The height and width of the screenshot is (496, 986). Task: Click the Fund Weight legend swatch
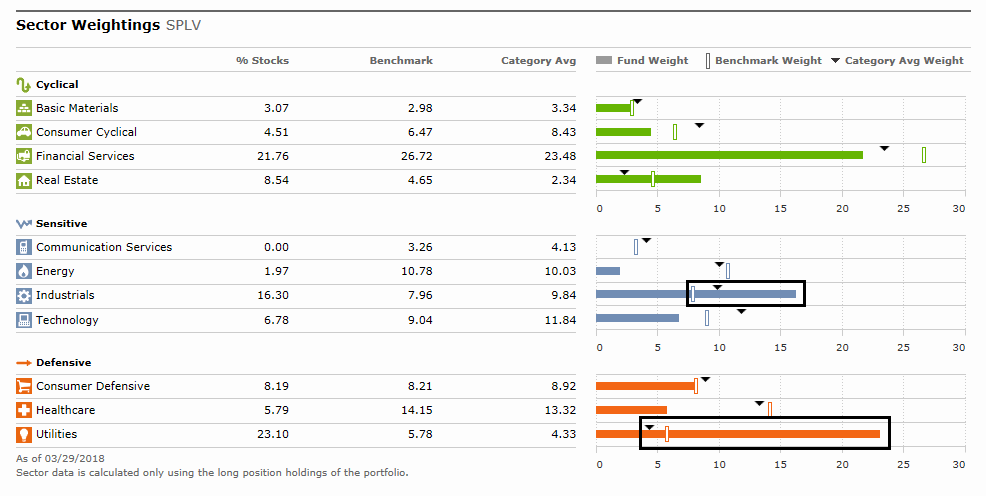click(x=603, y=61)
